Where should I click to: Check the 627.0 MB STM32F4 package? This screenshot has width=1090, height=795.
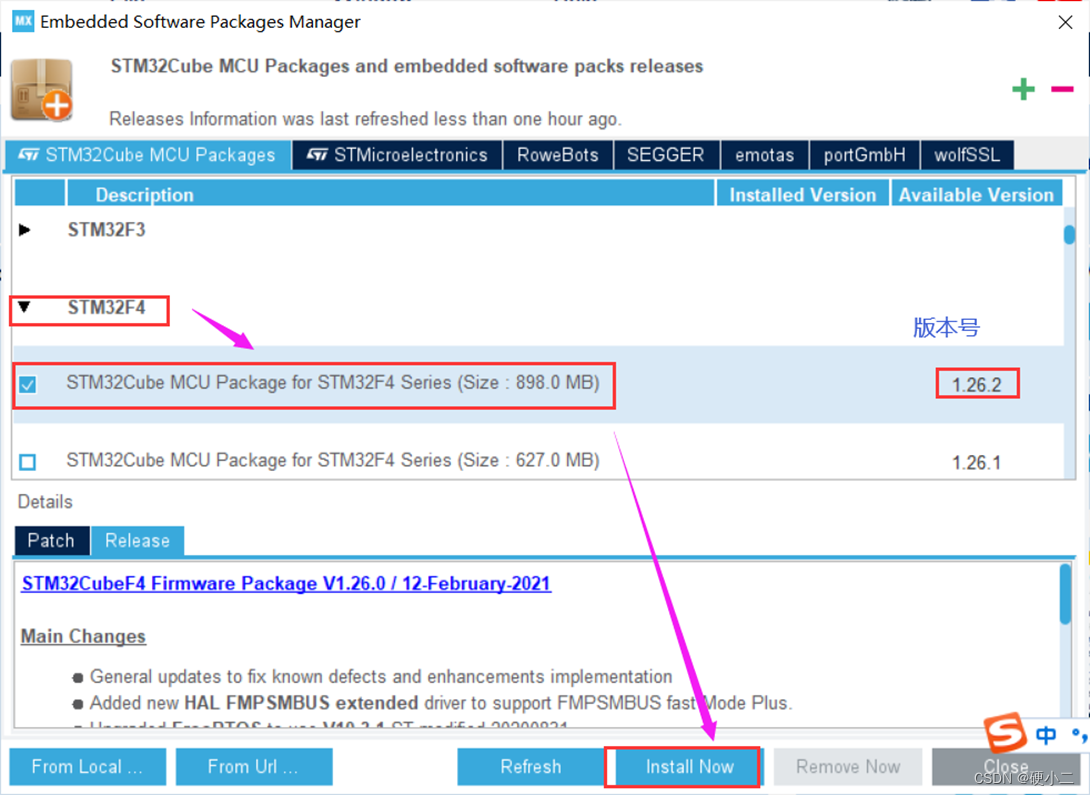coord(27,461)
